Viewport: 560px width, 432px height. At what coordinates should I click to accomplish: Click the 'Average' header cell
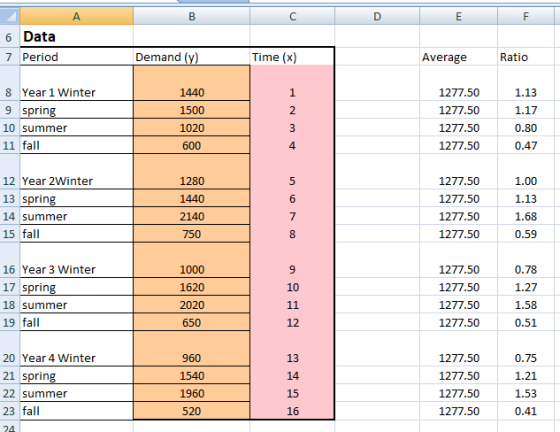click(459, 56)
